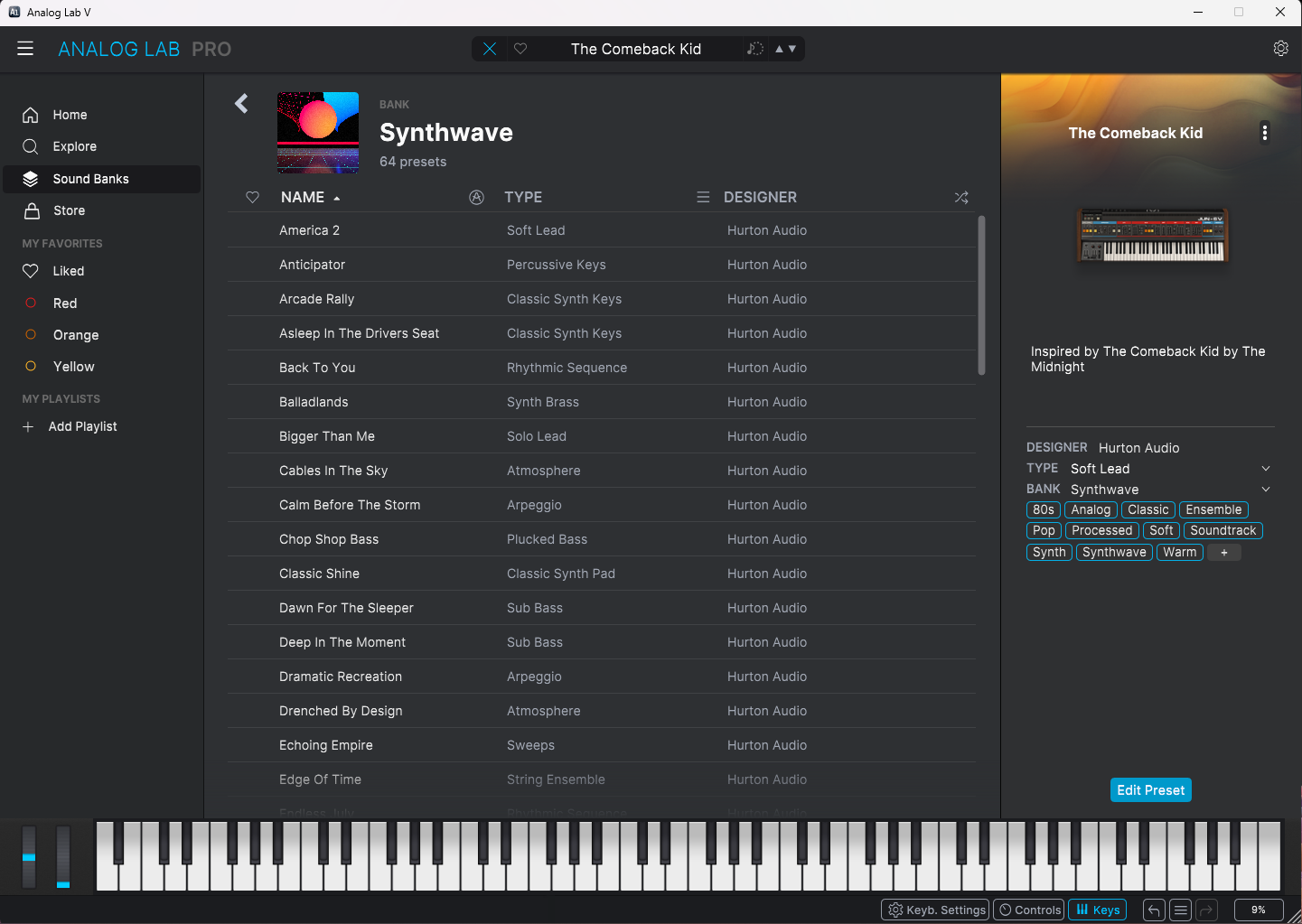This screenshot has height=924, width=1302.
Task: Shuffle presets with the random icon
Action: coord(961,197)
